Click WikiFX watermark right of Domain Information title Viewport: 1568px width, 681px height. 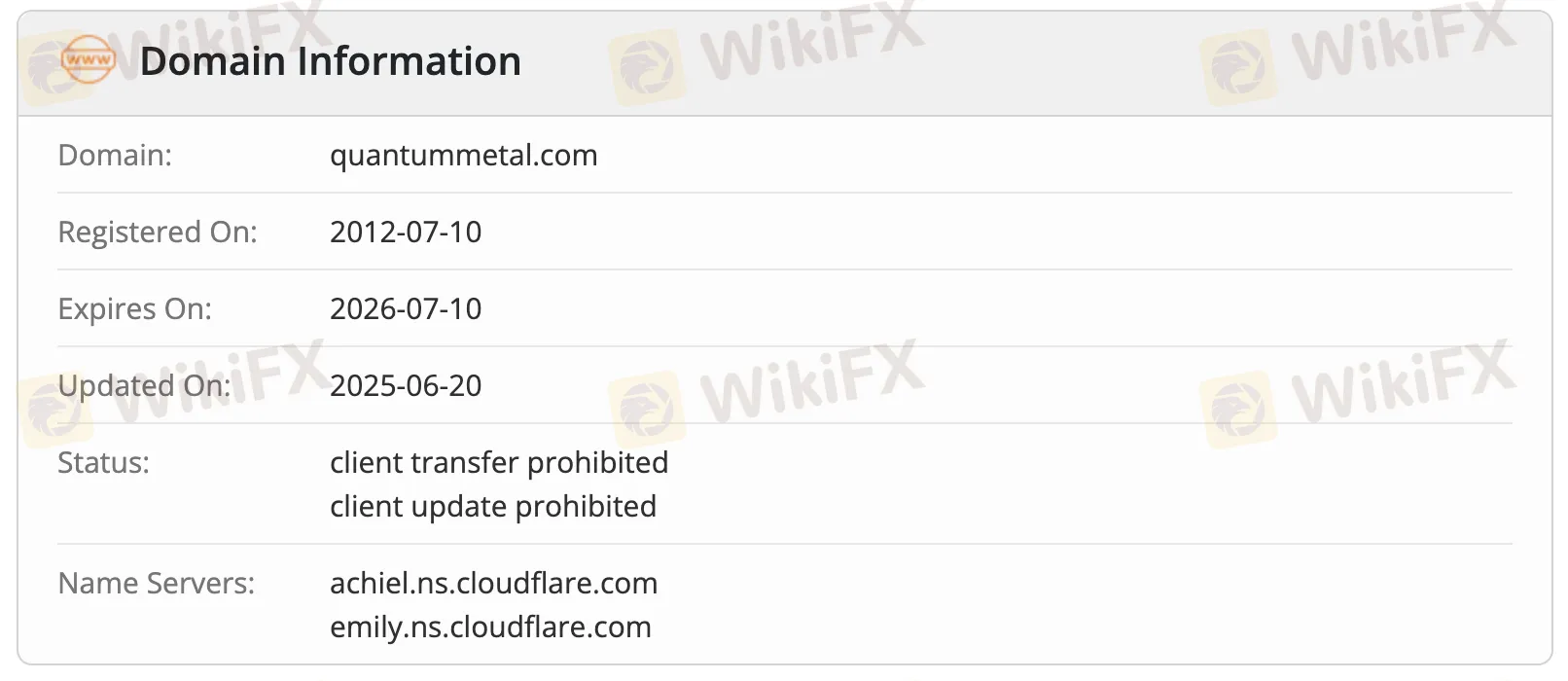768,49
